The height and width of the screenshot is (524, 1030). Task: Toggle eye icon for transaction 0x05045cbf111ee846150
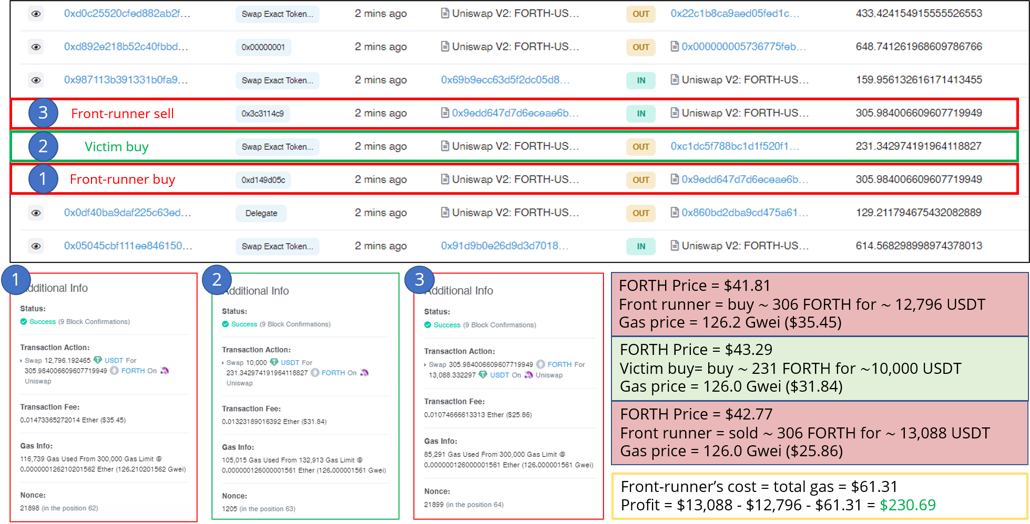[36, 246]
